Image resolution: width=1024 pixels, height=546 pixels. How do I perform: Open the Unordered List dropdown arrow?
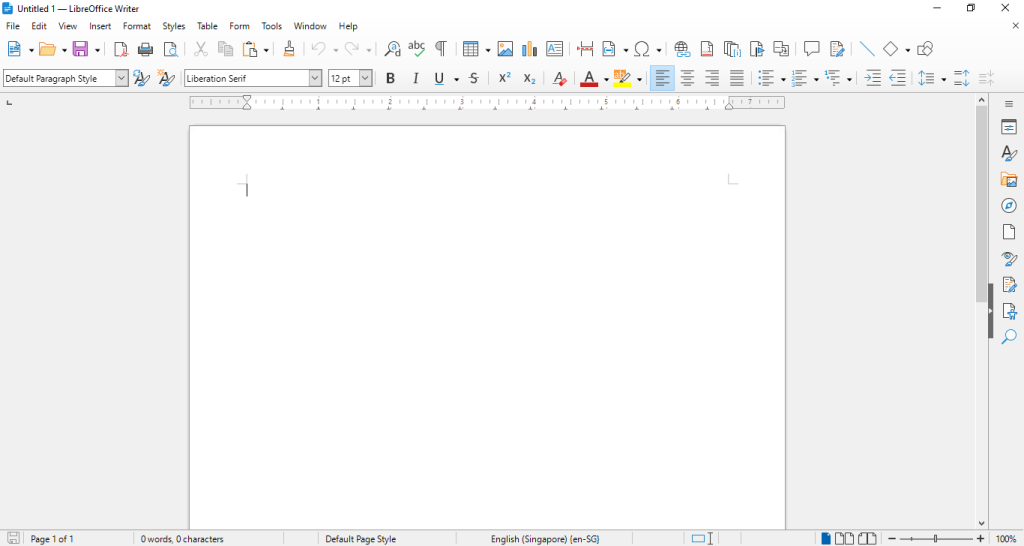click(x=783, y=80)
